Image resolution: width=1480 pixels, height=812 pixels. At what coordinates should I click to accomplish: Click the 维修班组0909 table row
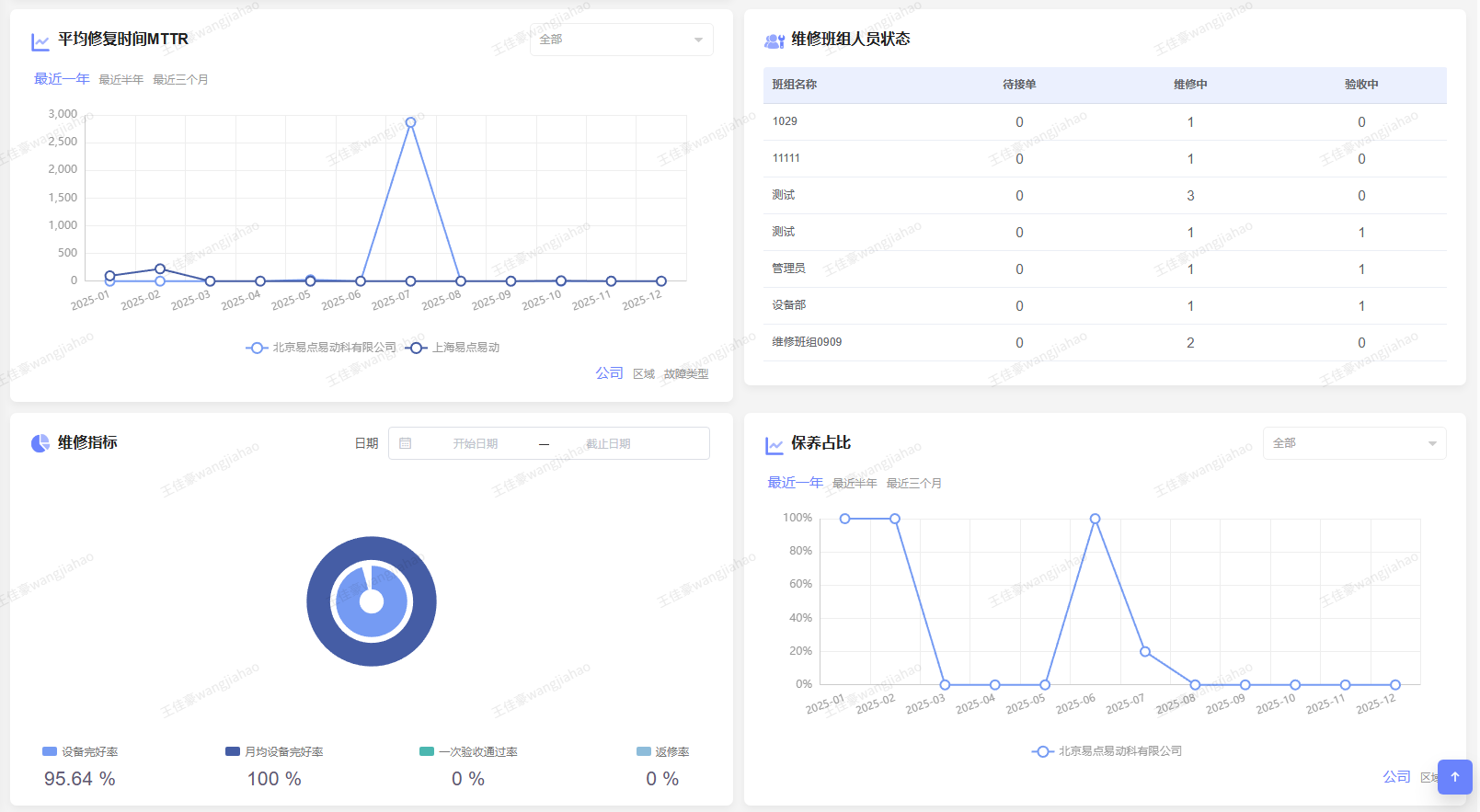click(x=1104, y=342)
